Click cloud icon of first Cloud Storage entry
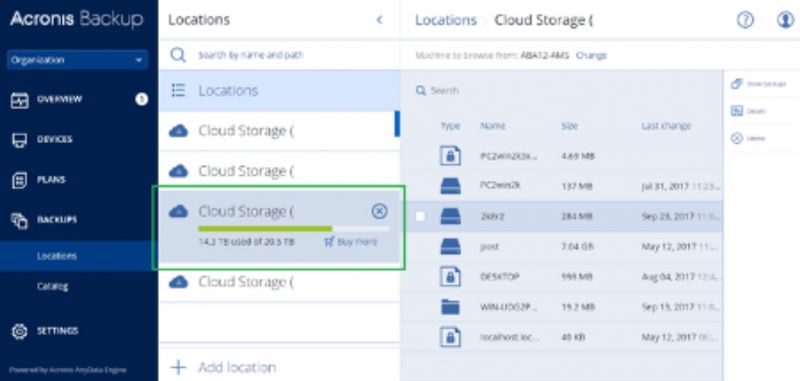This screenshot has height=381, width=800. pos(178,131)
